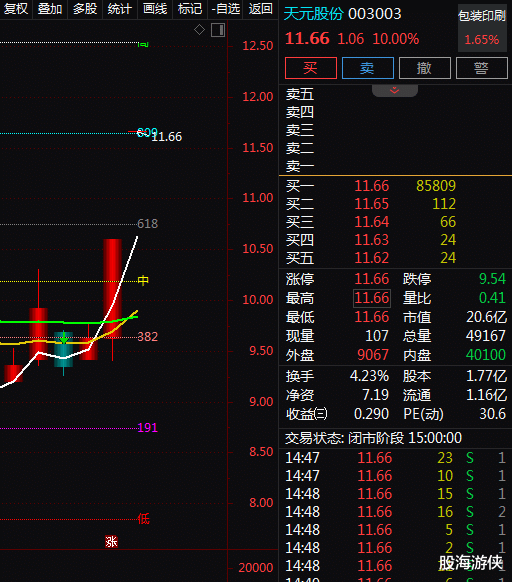This screenshot has width=512, height=582.
Task: Click the red 买 buy button
Action: 311,68
